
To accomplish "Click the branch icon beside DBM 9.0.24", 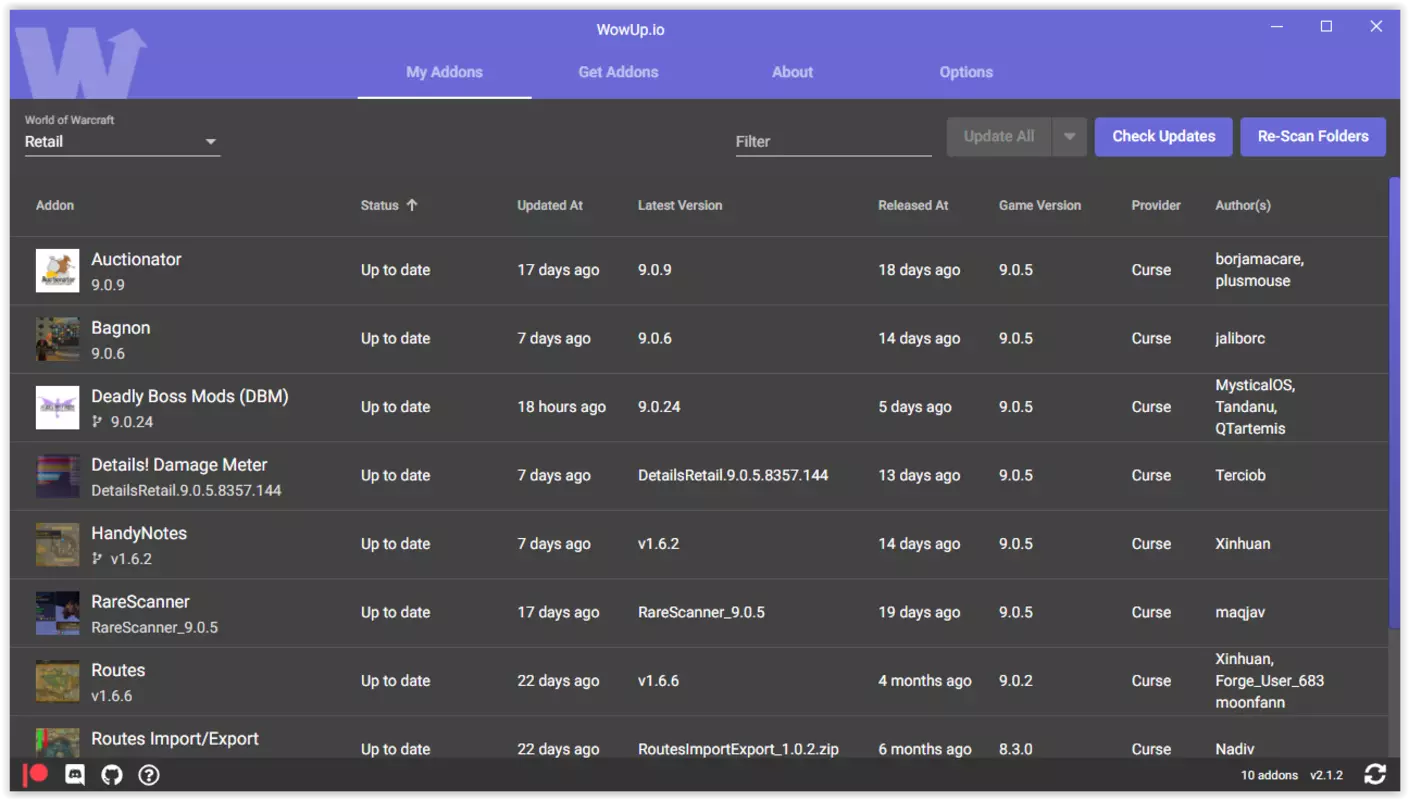I will click(97, 422).
